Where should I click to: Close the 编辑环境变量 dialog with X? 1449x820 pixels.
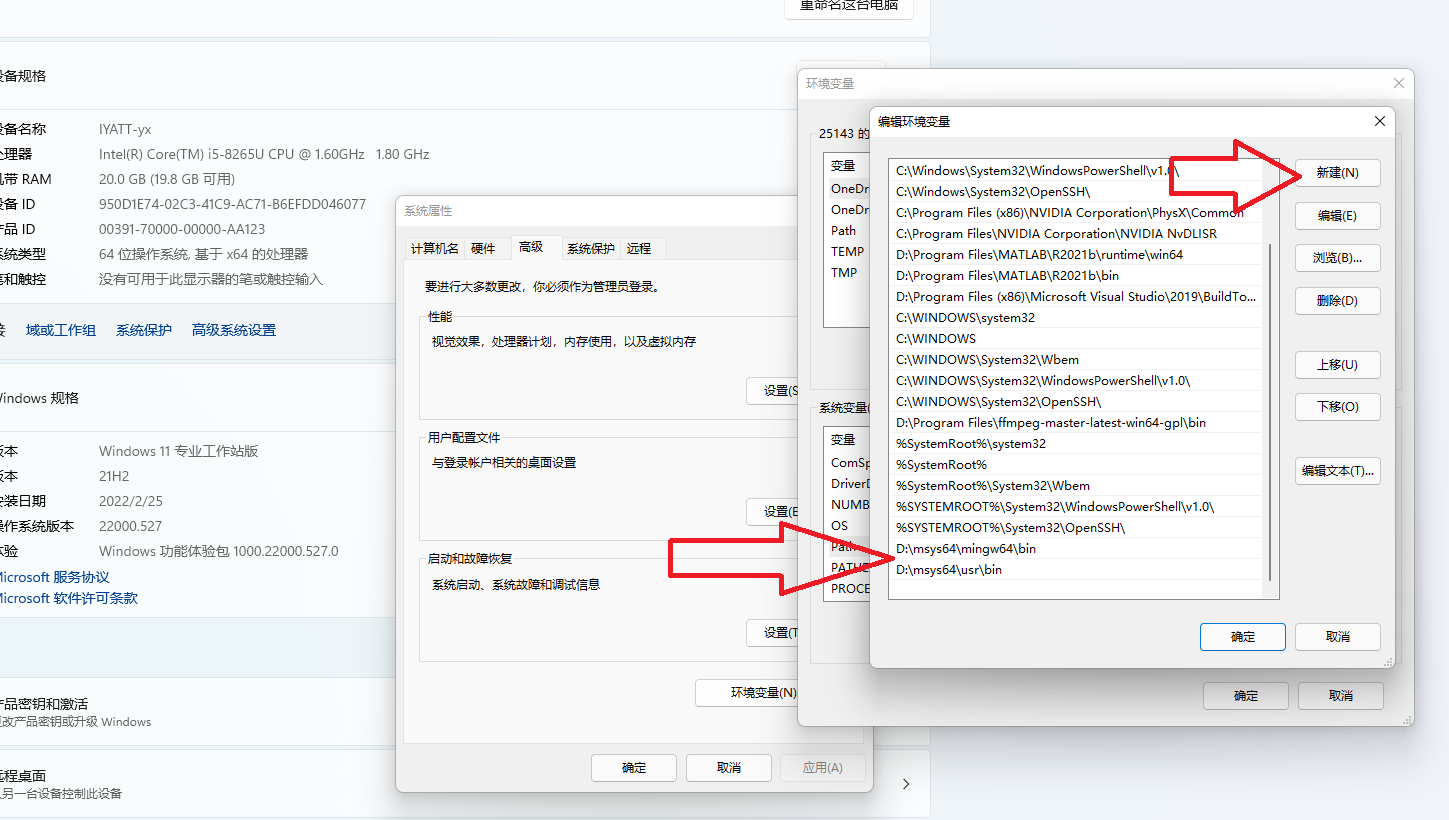pyautogui.click(x=1379, y=121)
